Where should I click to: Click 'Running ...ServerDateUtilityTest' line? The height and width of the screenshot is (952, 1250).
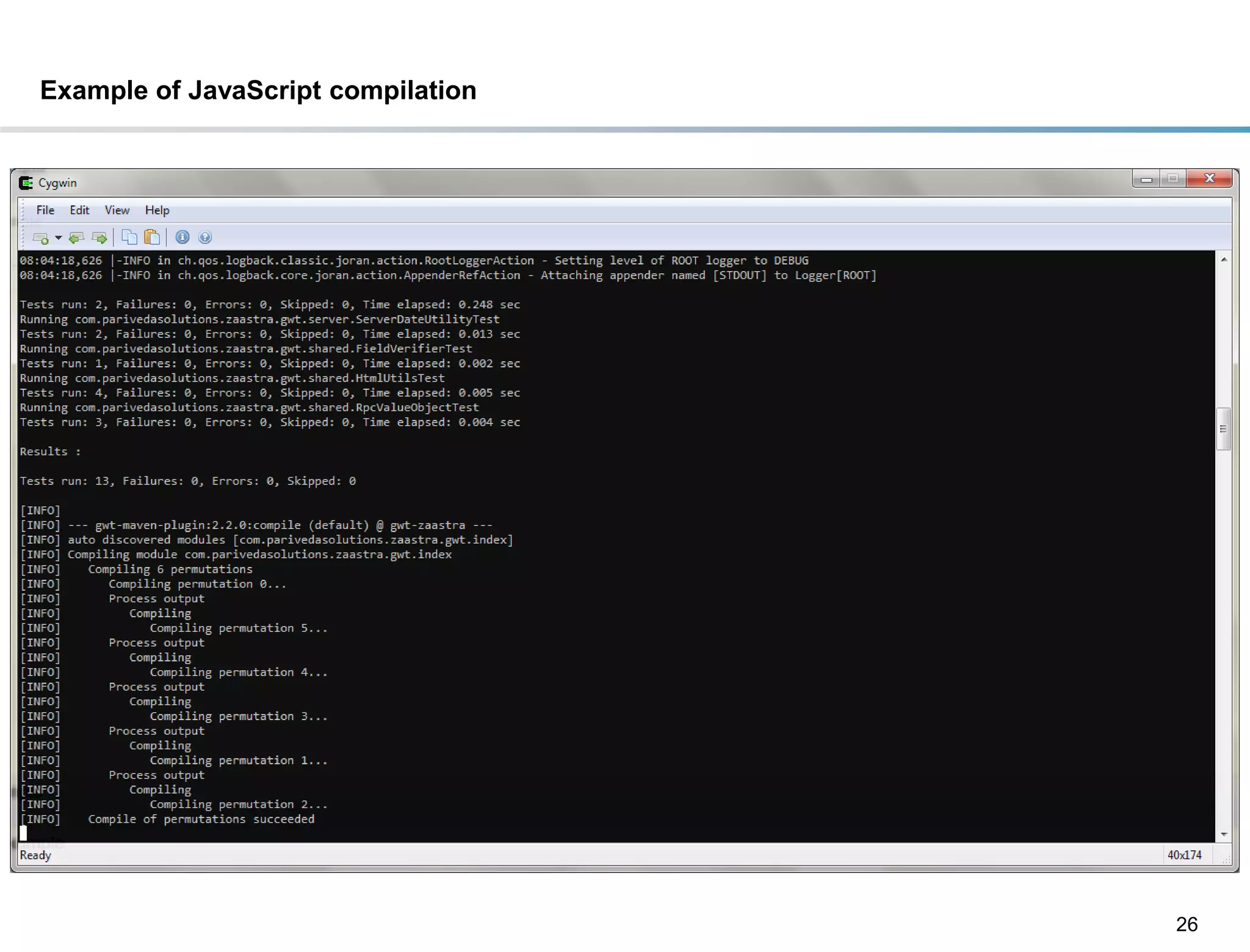[x=260, y=320]
